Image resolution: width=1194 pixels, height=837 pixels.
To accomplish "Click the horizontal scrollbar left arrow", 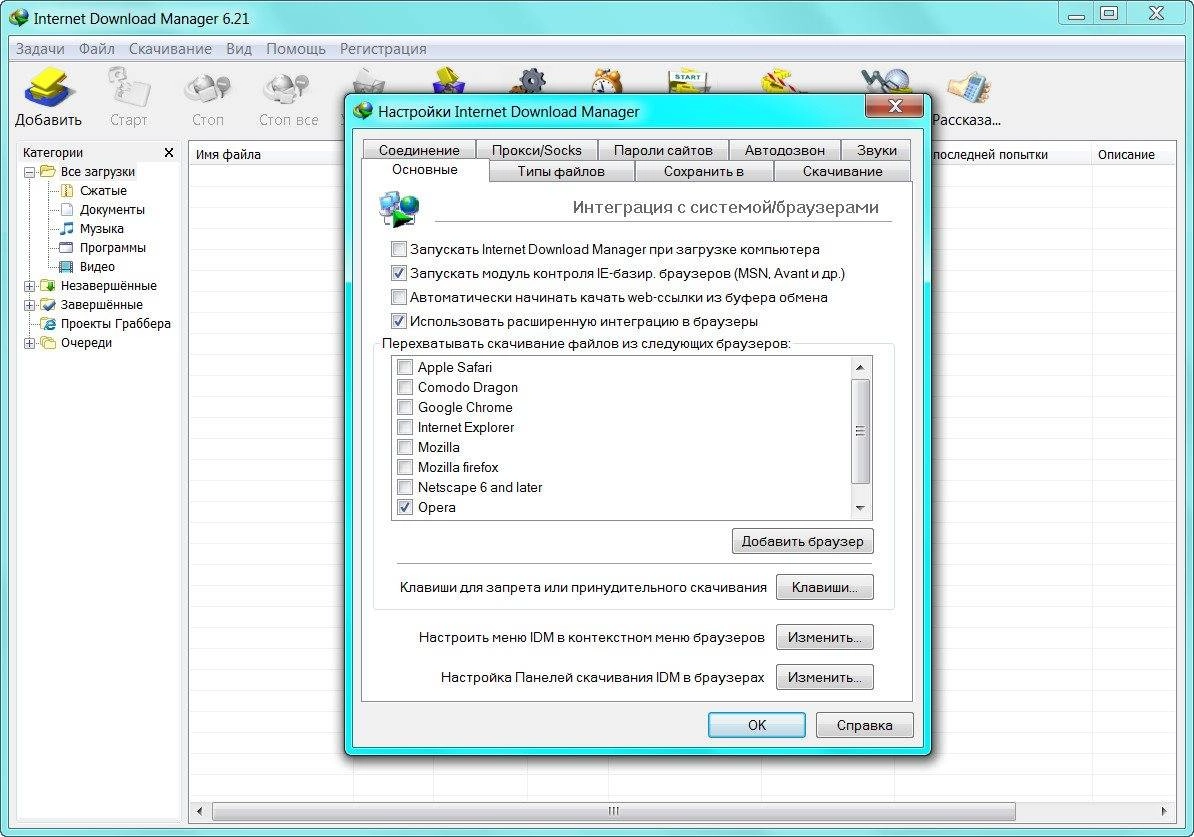I will tap(200, 811).
